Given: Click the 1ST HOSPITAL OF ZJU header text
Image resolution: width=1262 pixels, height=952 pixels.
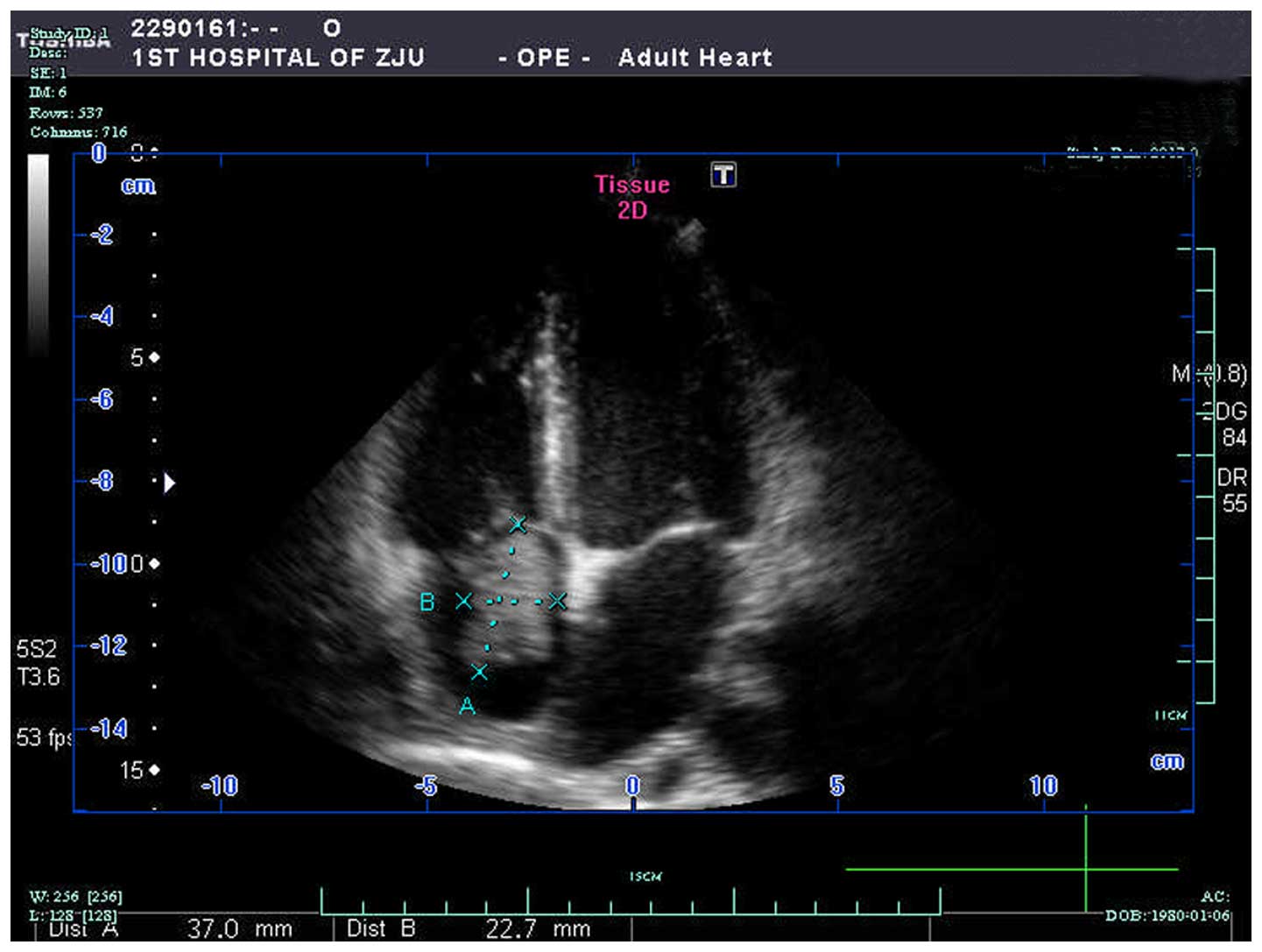Looking at the screenshot, I should click(x=278, y=58).
